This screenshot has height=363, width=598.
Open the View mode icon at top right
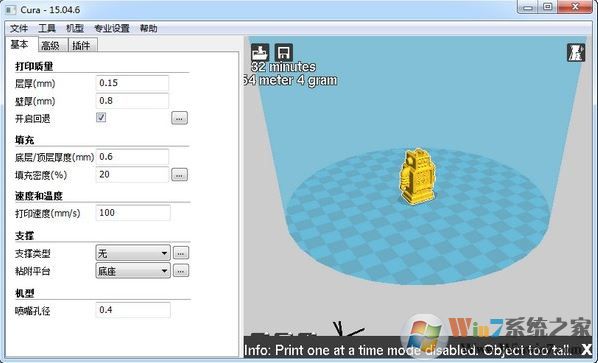coord(576,53)
